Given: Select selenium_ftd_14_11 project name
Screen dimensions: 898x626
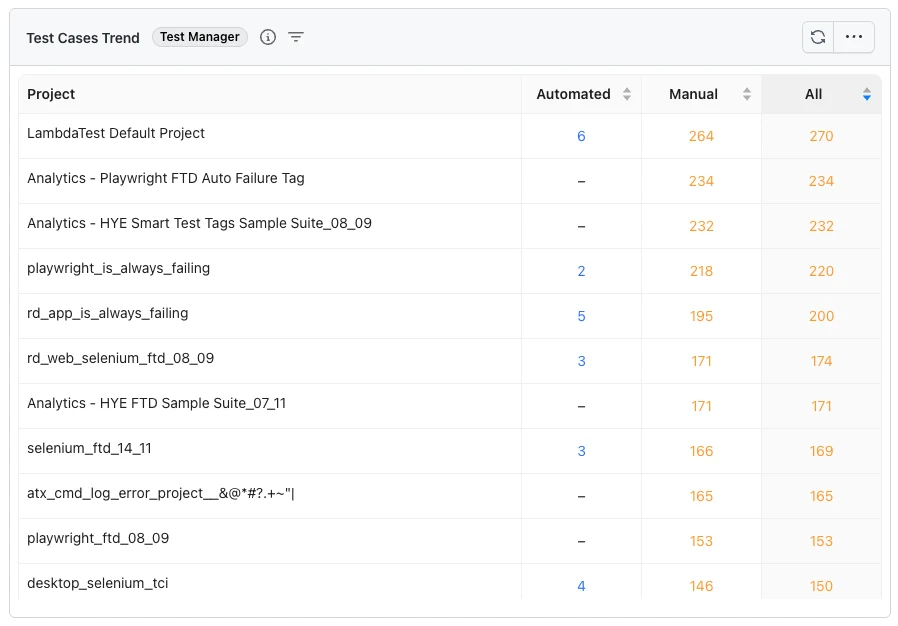Looking at the screenshot, I should (89, 448).
